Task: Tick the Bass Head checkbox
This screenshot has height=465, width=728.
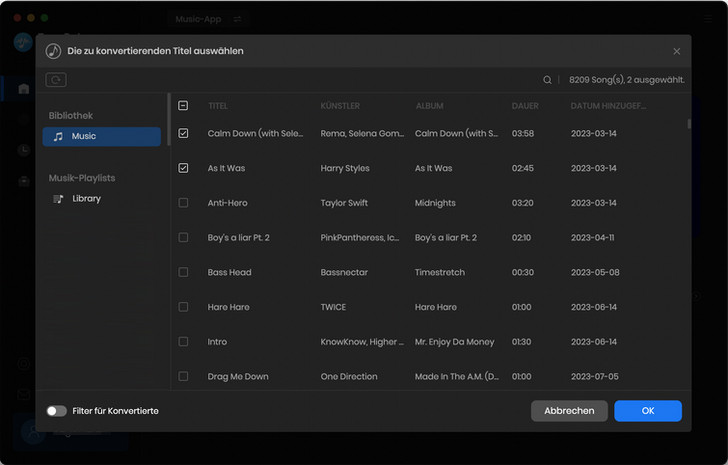Action: click(x=183, y=272)
